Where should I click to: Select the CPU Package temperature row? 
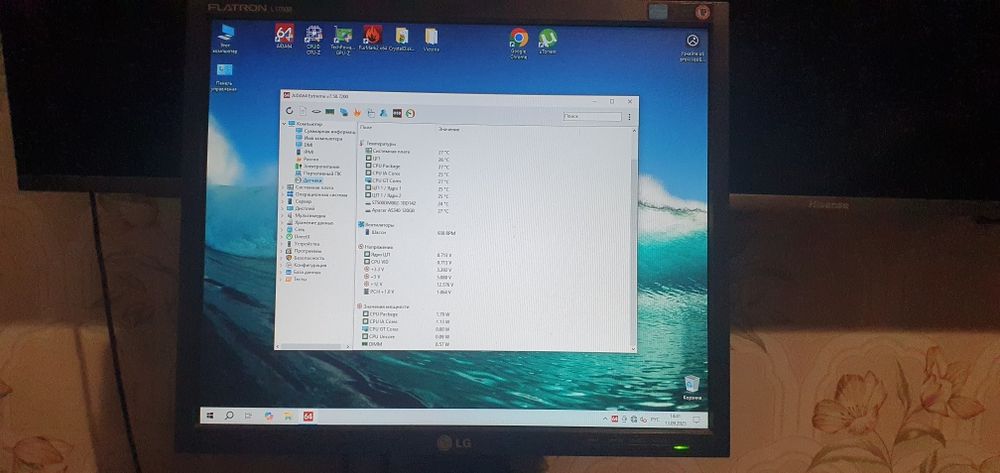coord(407,167)
